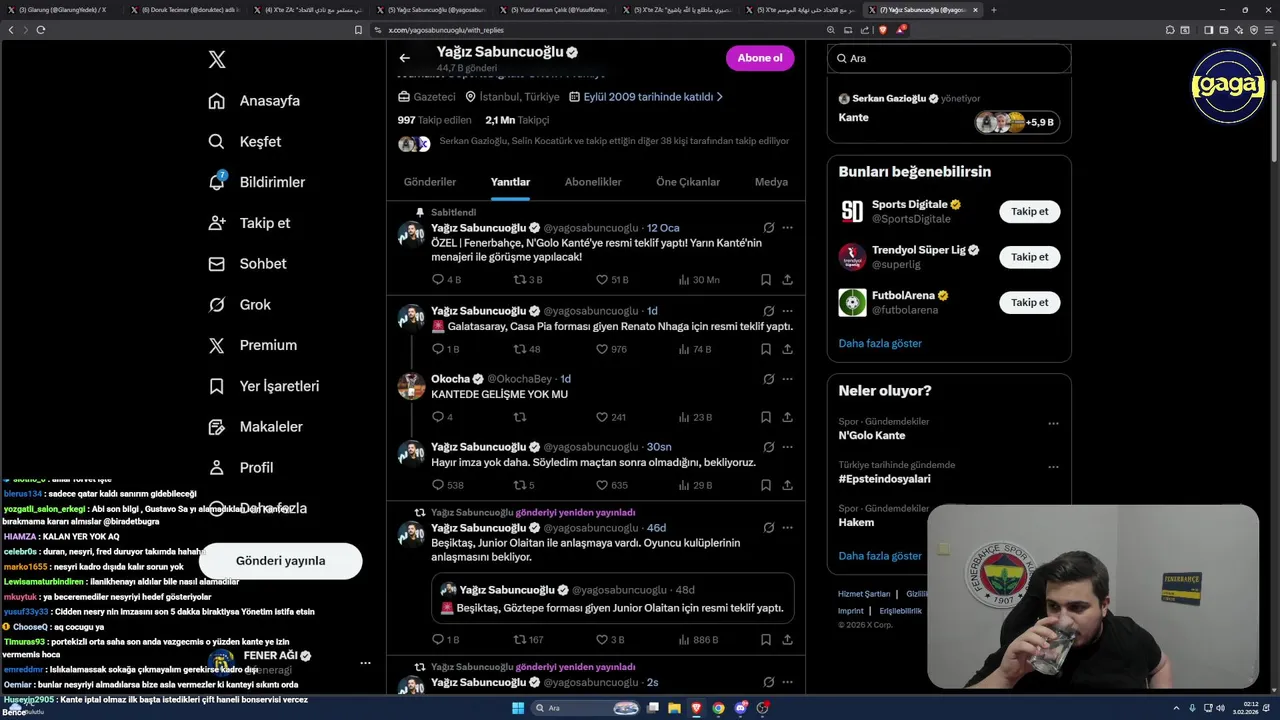Bookmark the 'Hayır imza yok daha' reply
The height and width of the screenshot is (720, 1280).
click(x=765, y=485)
